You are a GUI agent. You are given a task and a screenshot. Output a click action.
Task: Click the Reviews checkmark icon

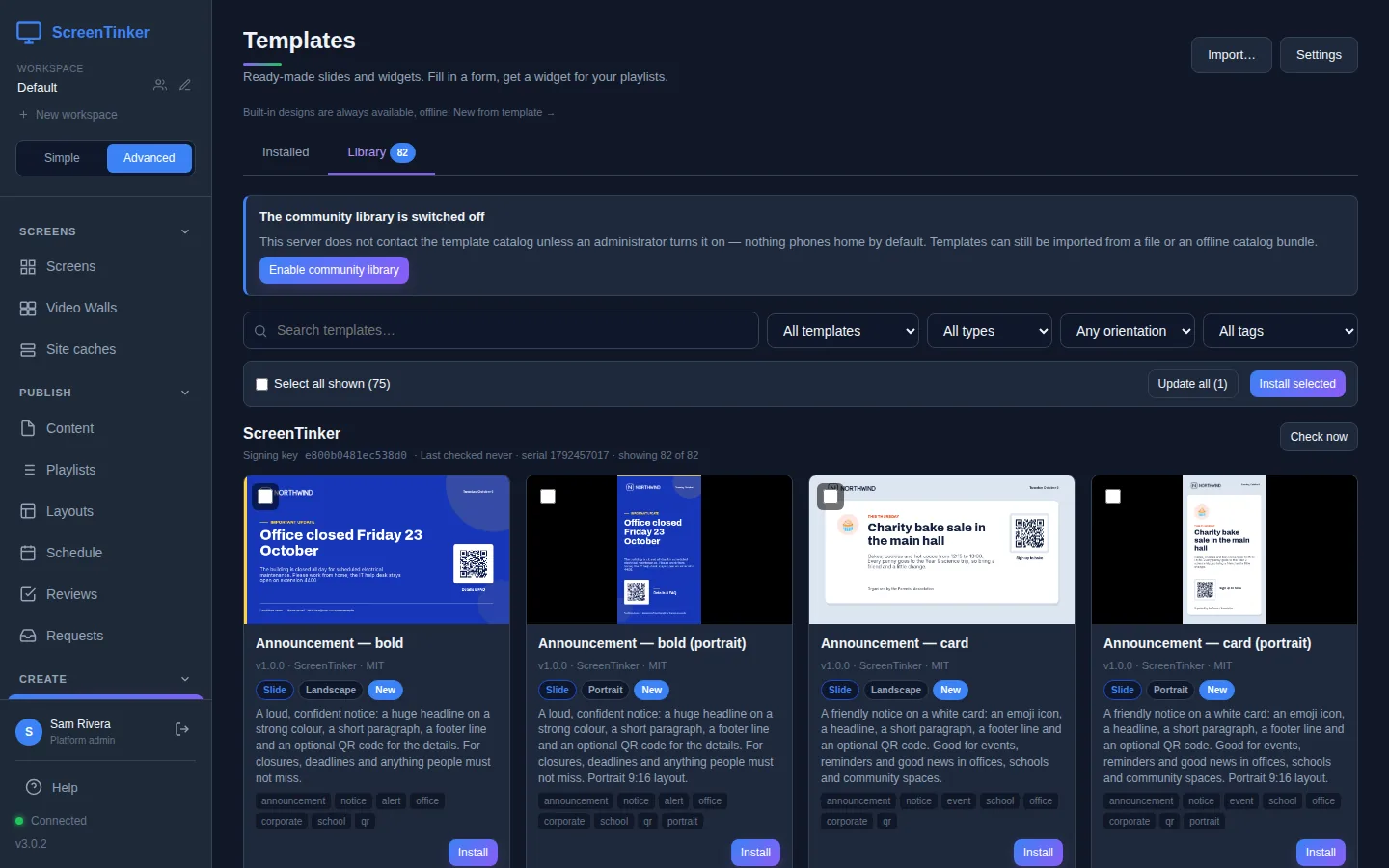[x=28, y=594]
